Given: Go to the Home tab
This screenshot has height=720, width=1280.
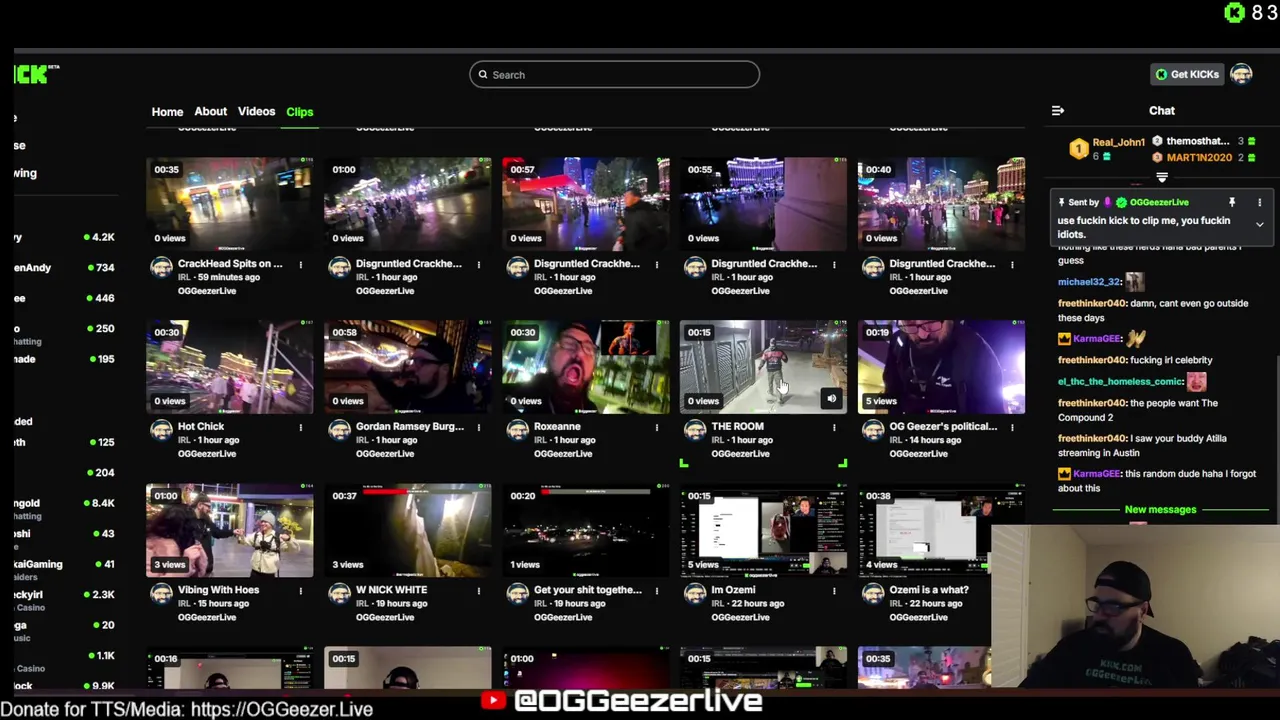Looking at the screenshot, I should click(x=167, y=111).
